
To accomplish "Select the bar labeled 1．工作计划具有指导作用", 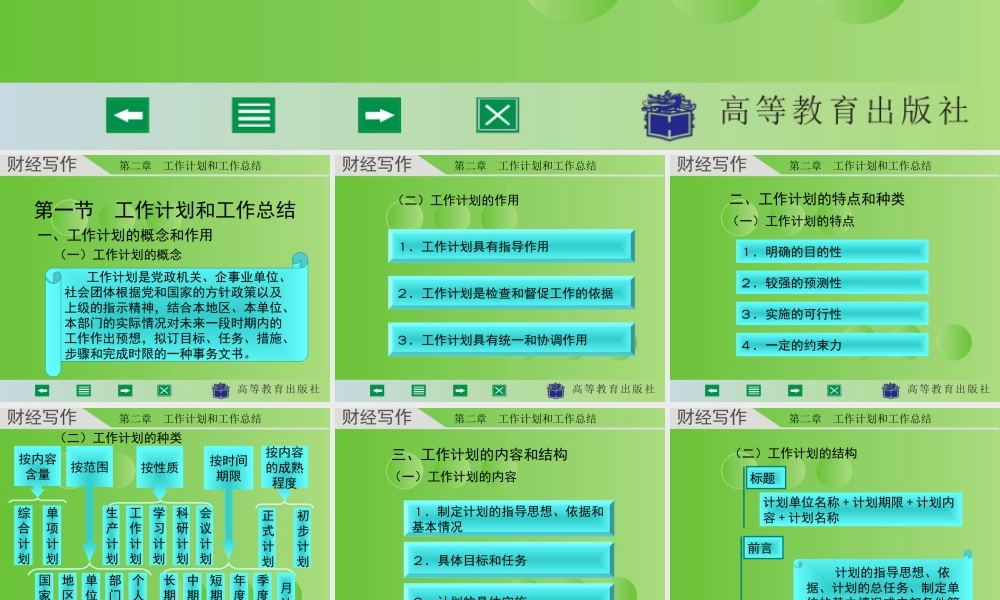I will [511, 246].
